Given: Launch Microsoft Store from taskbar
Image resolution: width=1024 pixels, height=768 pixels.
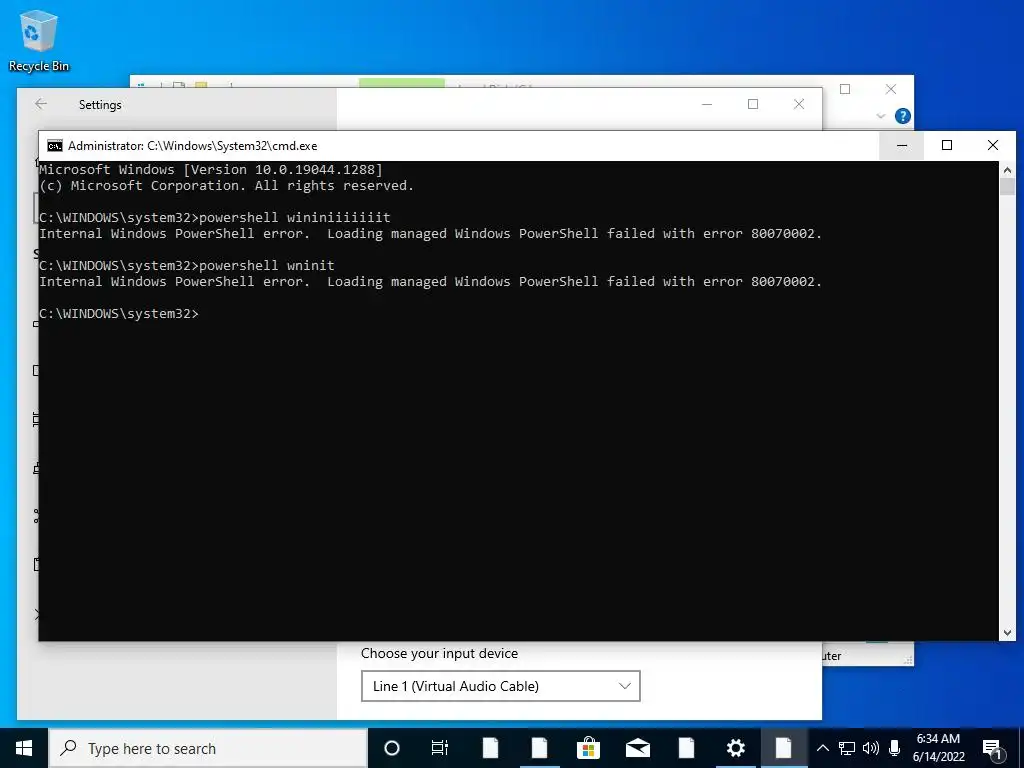Looking at the screenshot, I should [588, 748].
